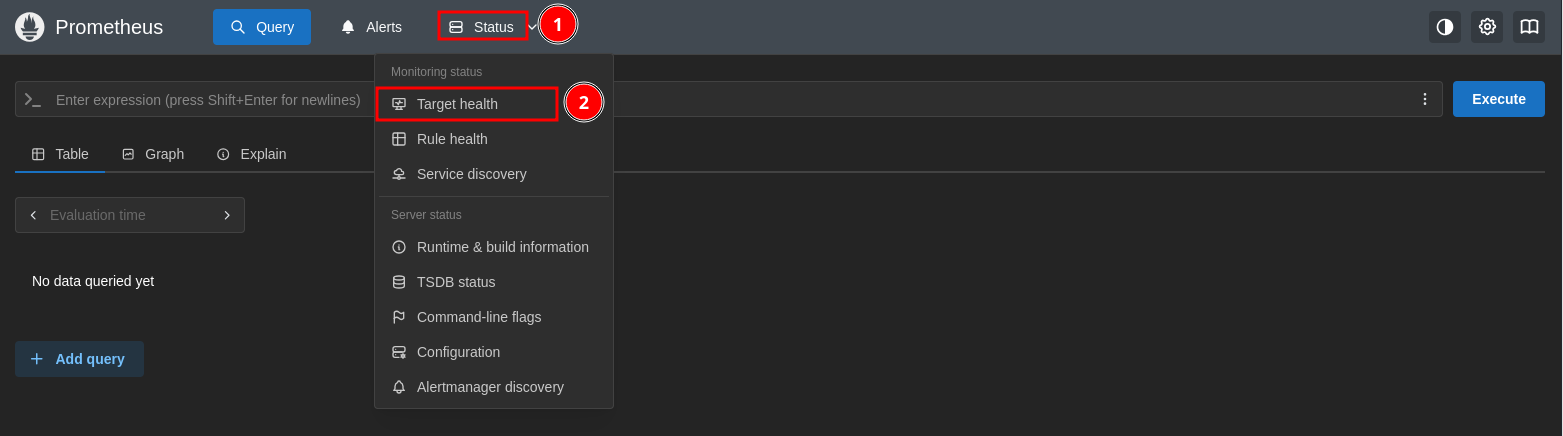
Task: Go to previous evaluation time arrow
Action: 33,215
